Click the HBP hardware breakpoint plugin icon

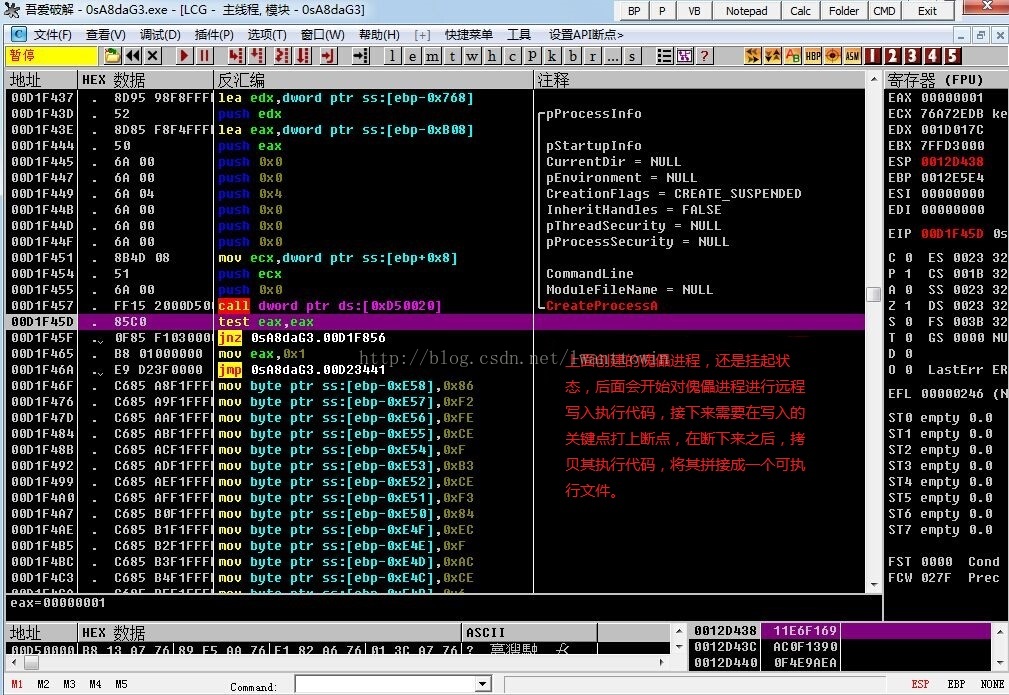813,56
